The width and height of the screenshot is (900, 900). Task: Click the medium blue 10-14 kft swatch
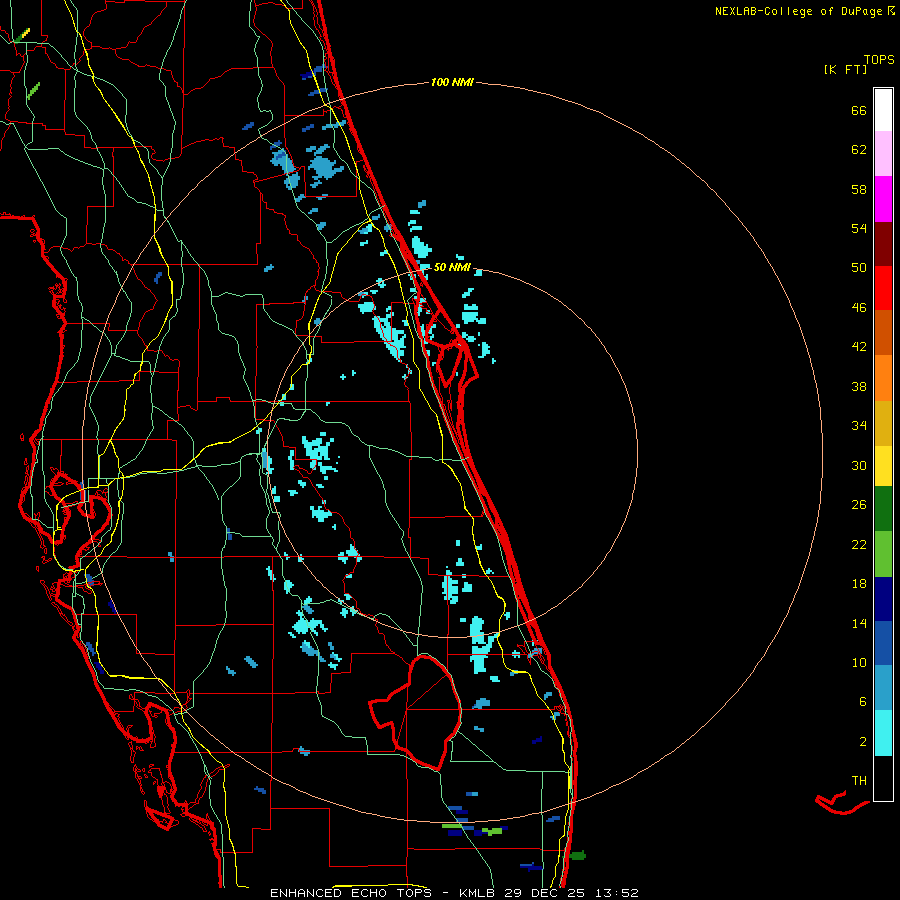[883, 643]
